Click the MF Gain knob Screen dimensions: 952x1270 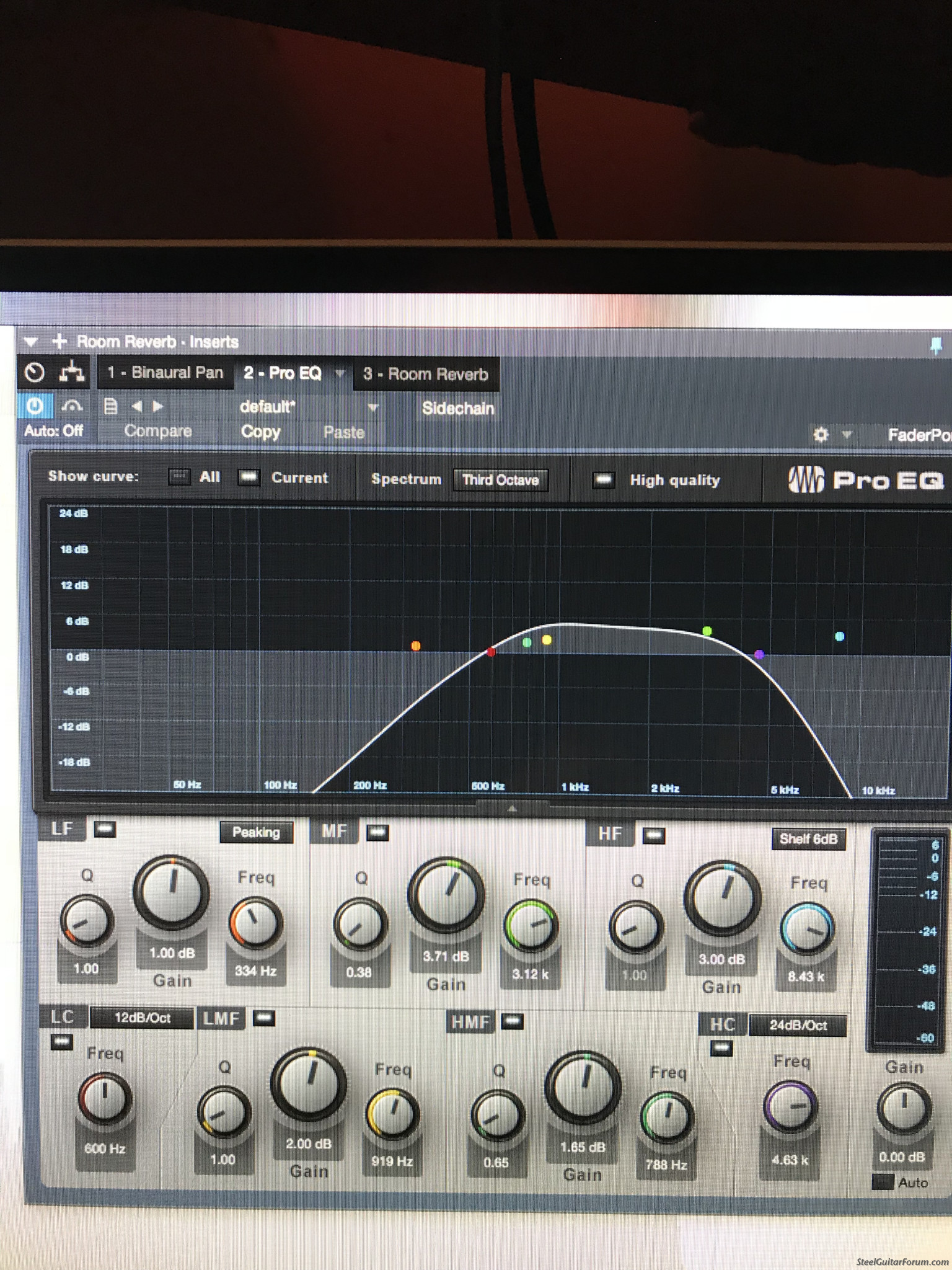(x=446, y=894)
